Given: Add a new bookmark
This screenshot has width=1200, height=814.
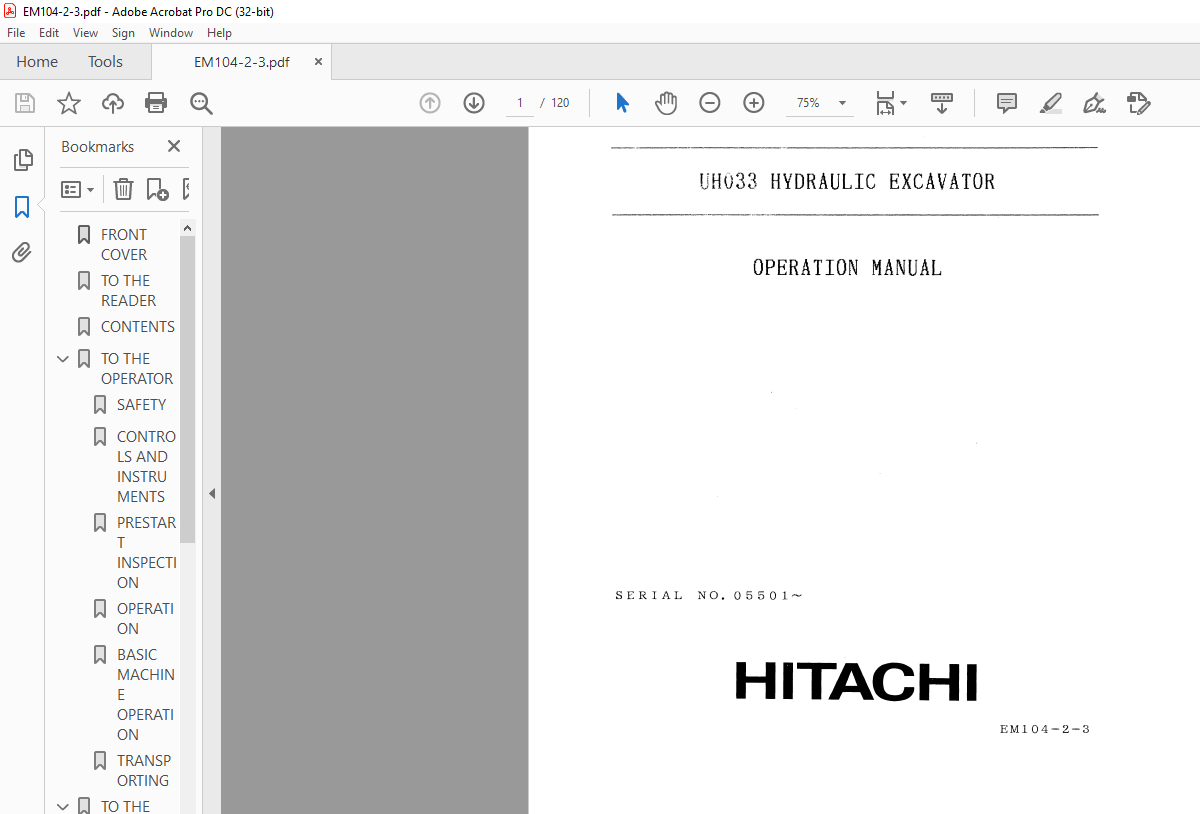Looking at the screenshot, I should point(157,189).
